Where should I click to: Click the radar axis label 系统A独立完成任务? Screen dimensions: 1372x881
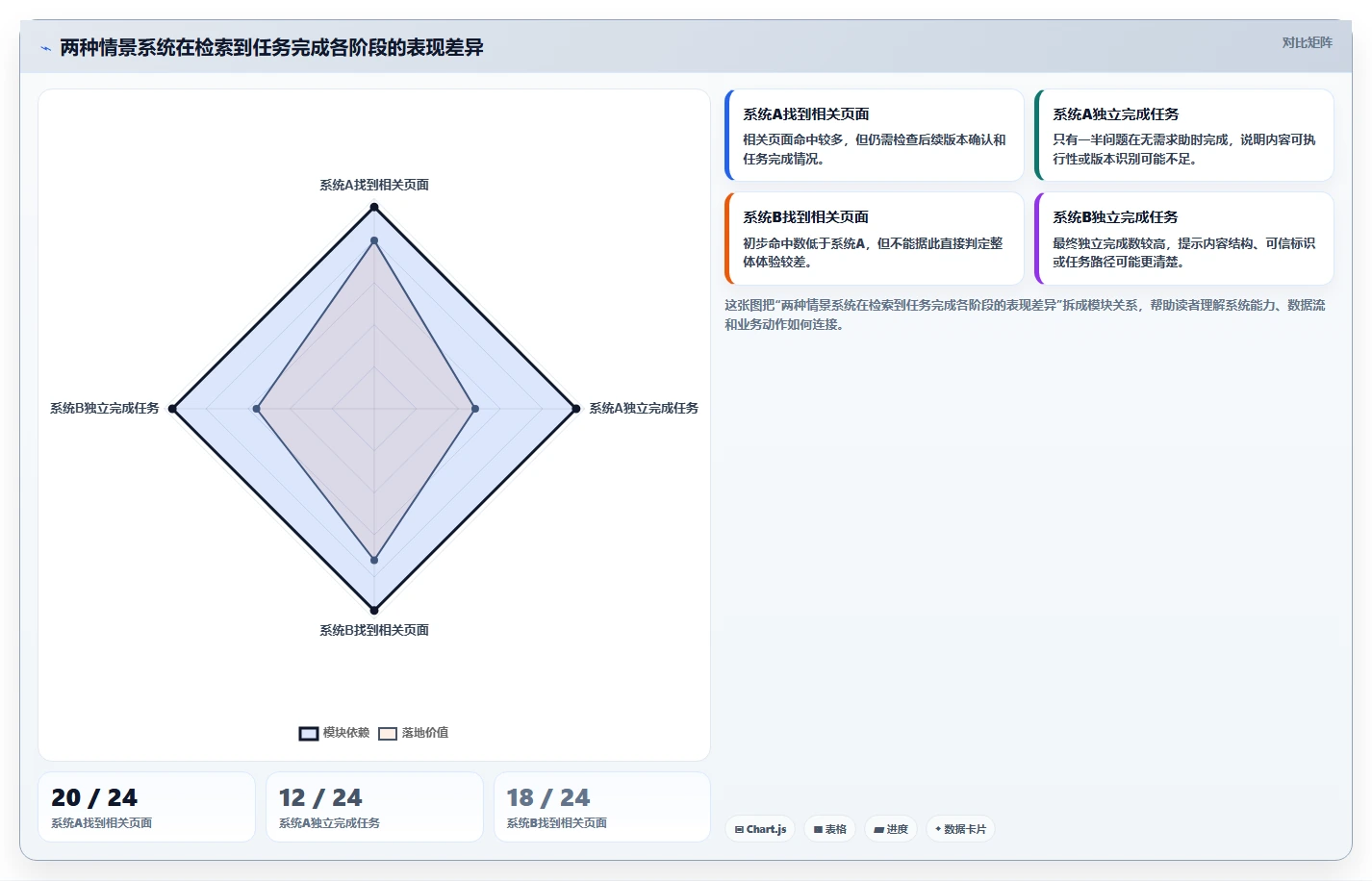click(x=644, y=409)
